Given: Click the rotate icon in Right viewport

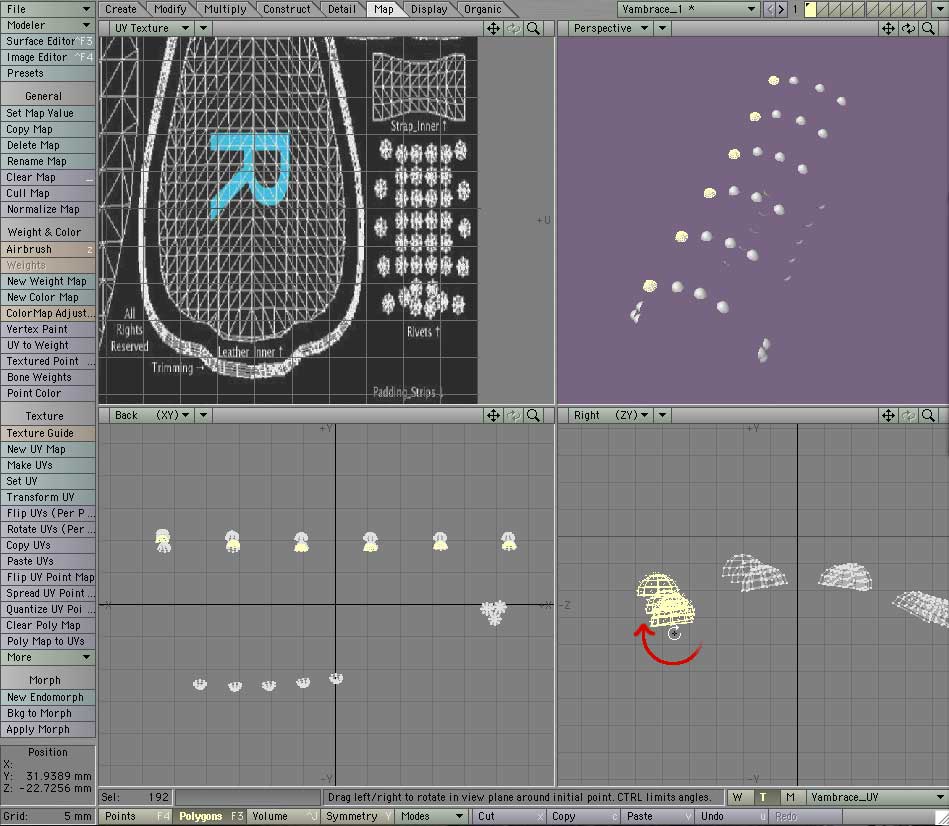Looking at the screenshot, I should 908,415.
